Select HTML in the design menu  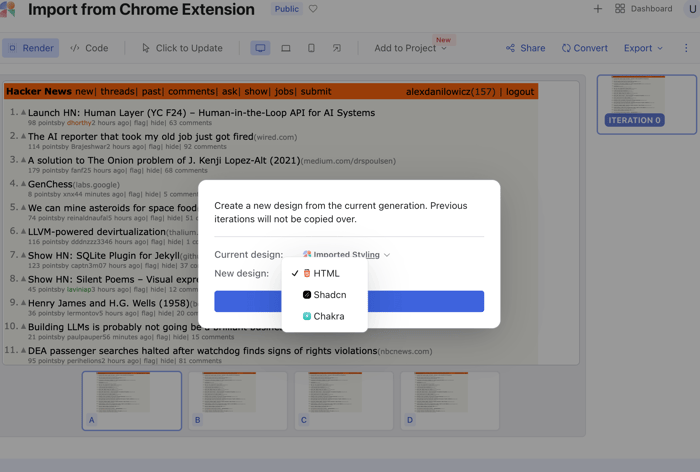point(325,273)
